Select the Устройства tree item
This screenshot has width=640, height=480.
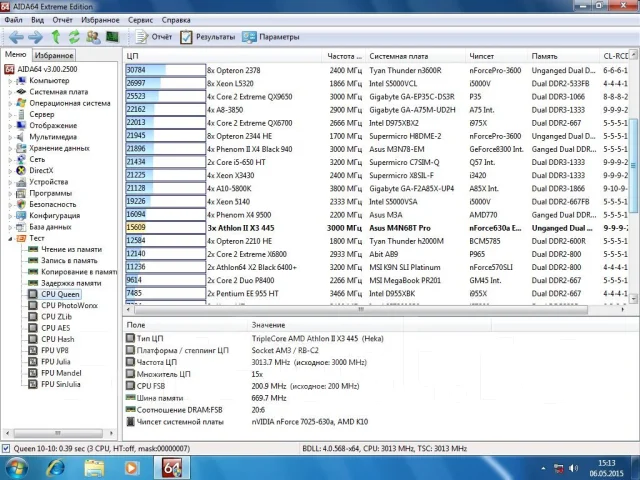49,182
